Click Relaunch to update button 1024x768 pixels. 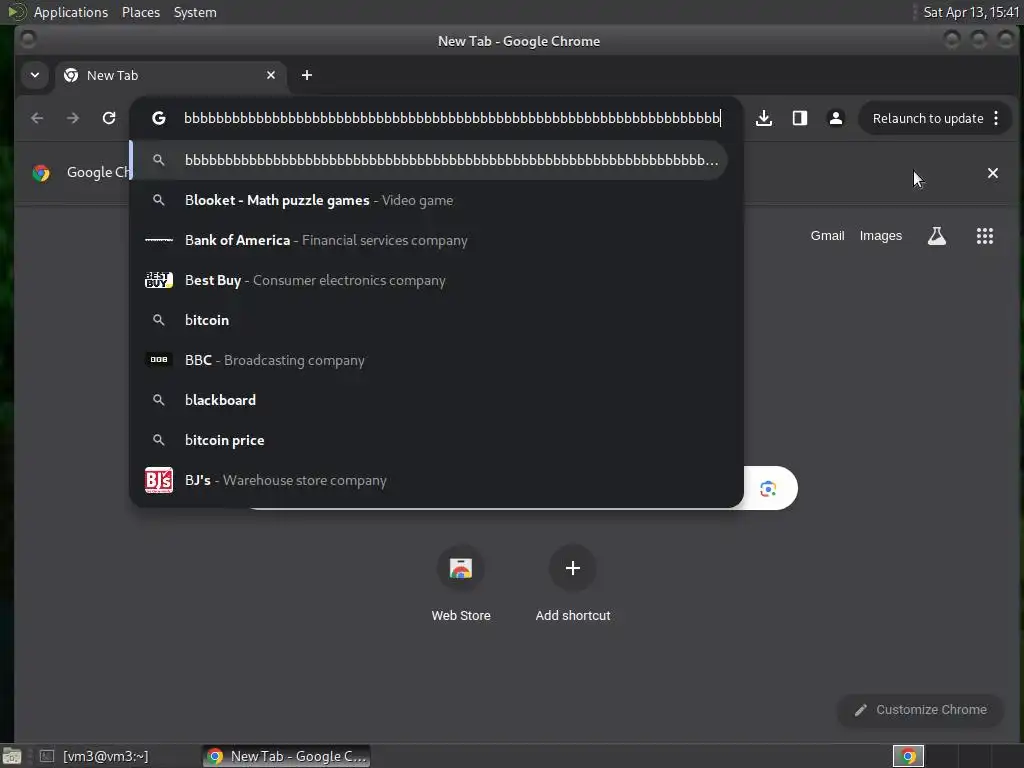(x=928, y=118)
